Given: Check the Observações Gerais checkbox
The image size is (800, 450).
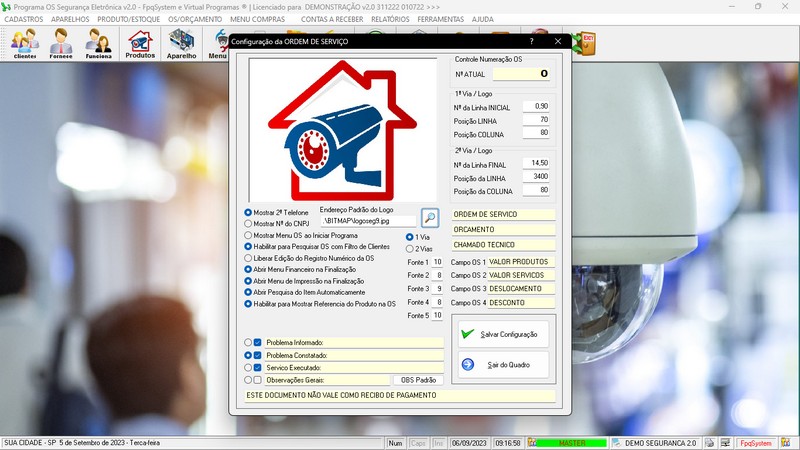Looking at the screenshot, I should click(x=257, y=380).
